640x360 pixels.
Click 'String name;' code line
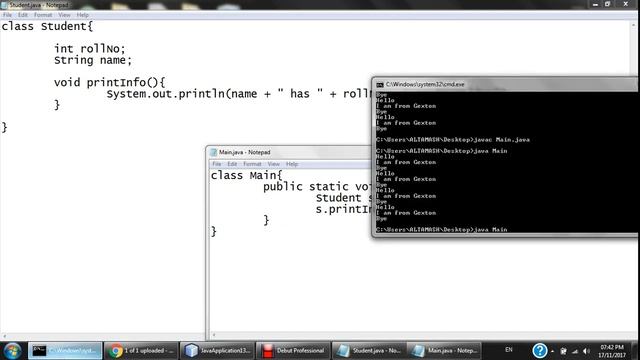pyautogui.click(x=93, y=60)
